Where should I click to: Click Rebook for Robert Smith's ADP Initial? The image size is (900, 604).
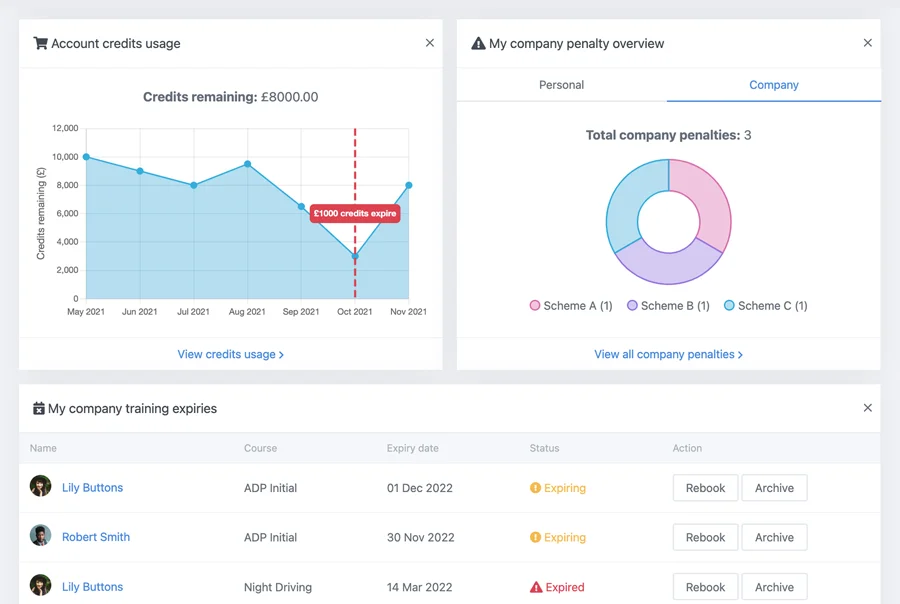click(705, 537)
